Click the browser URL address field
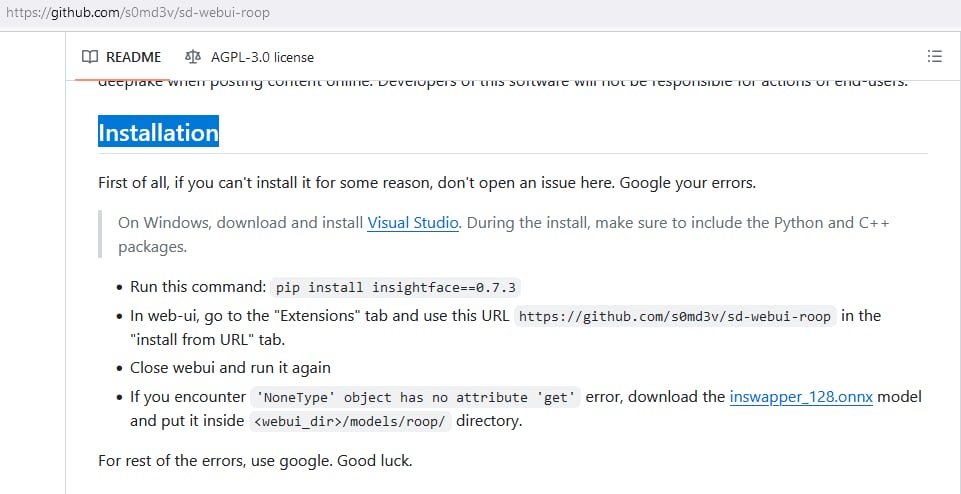The width and height of the screenshot is (961, 494). [480, 12]
